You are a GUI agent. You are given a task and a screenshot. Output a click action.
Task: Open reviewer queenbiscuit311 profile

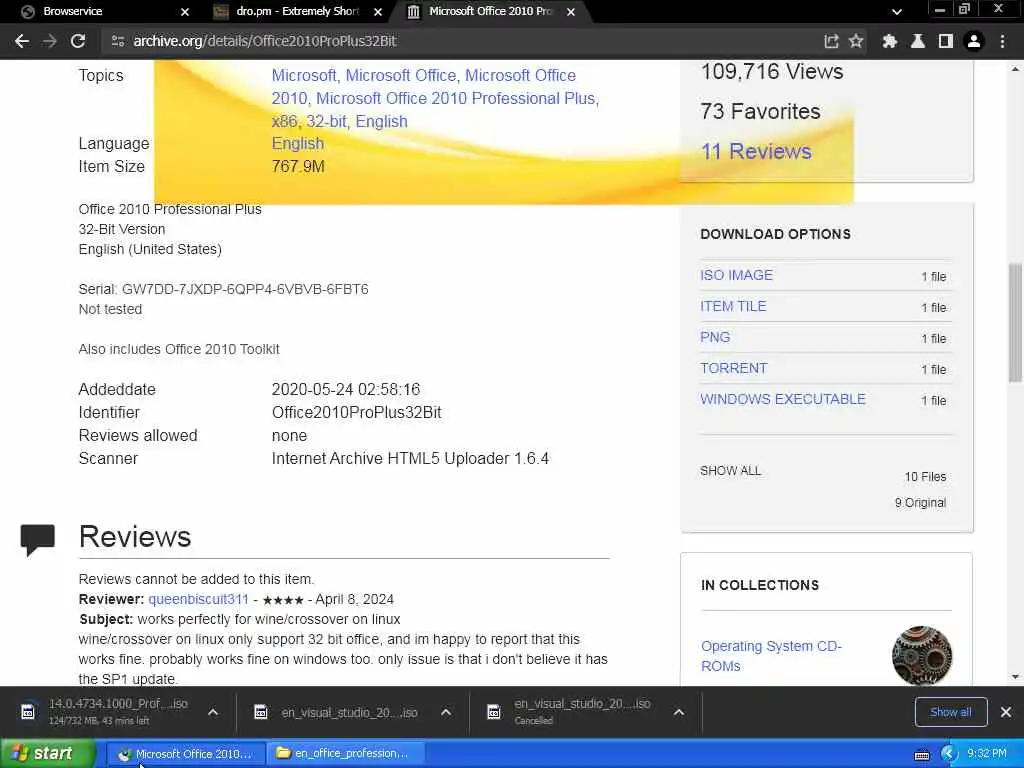(199, 600)
